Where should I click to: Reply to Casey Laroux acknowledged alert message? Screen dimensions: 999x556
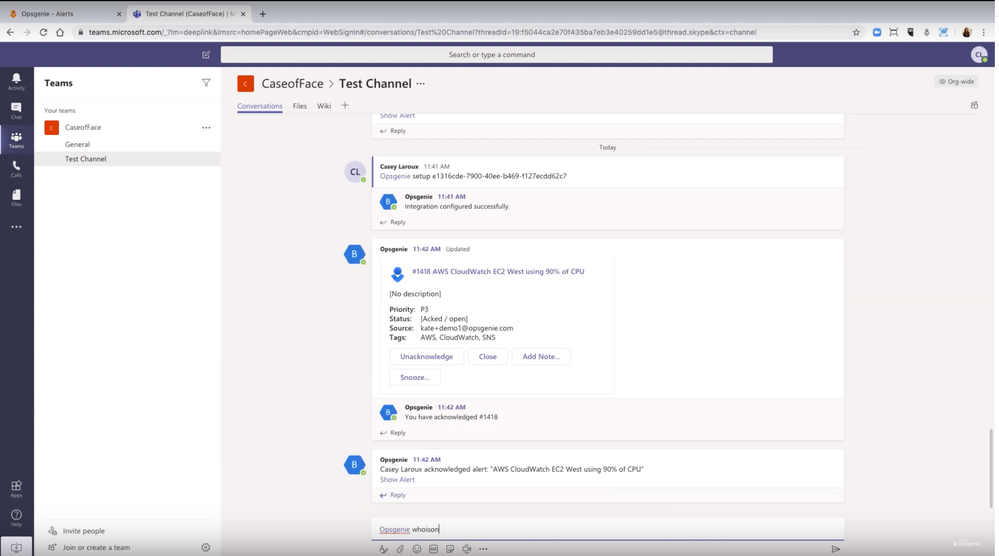click(392, 495)
